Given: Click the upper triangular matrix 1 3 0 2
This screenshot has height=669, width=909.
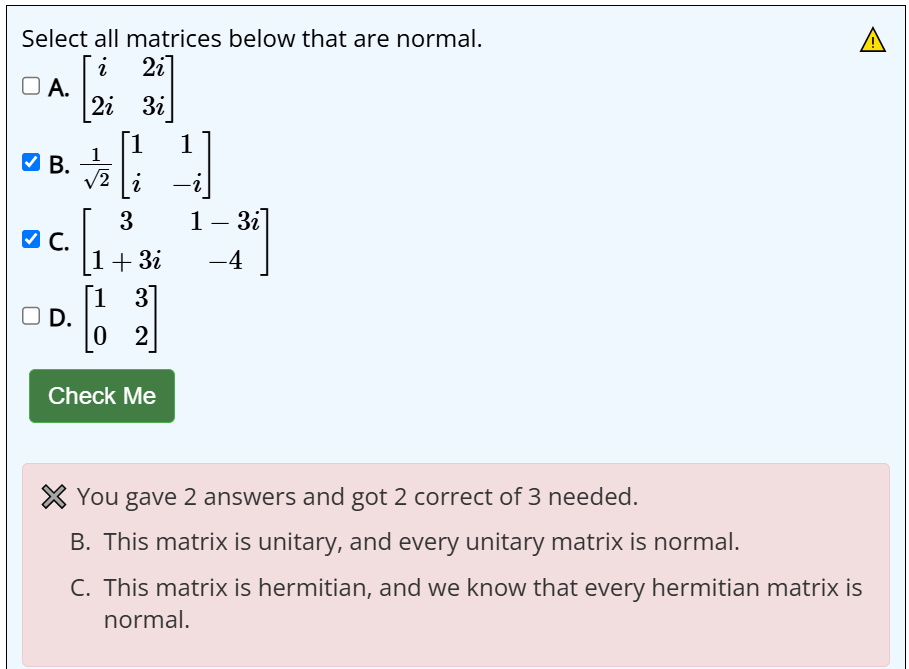Looking at the screenshot, I should (121, 318).
